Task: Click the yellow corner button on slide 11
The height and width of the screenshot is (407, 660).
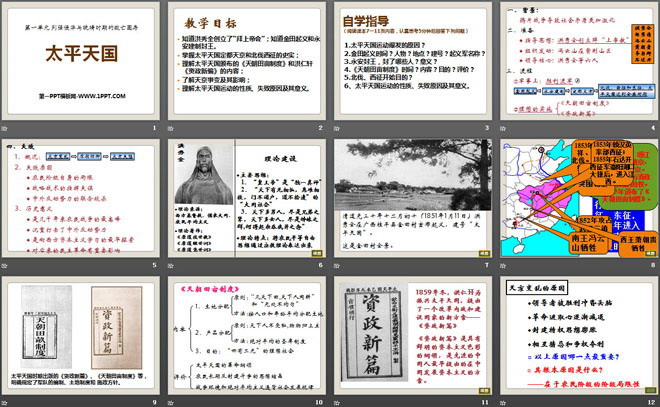Action: point(484,390)
